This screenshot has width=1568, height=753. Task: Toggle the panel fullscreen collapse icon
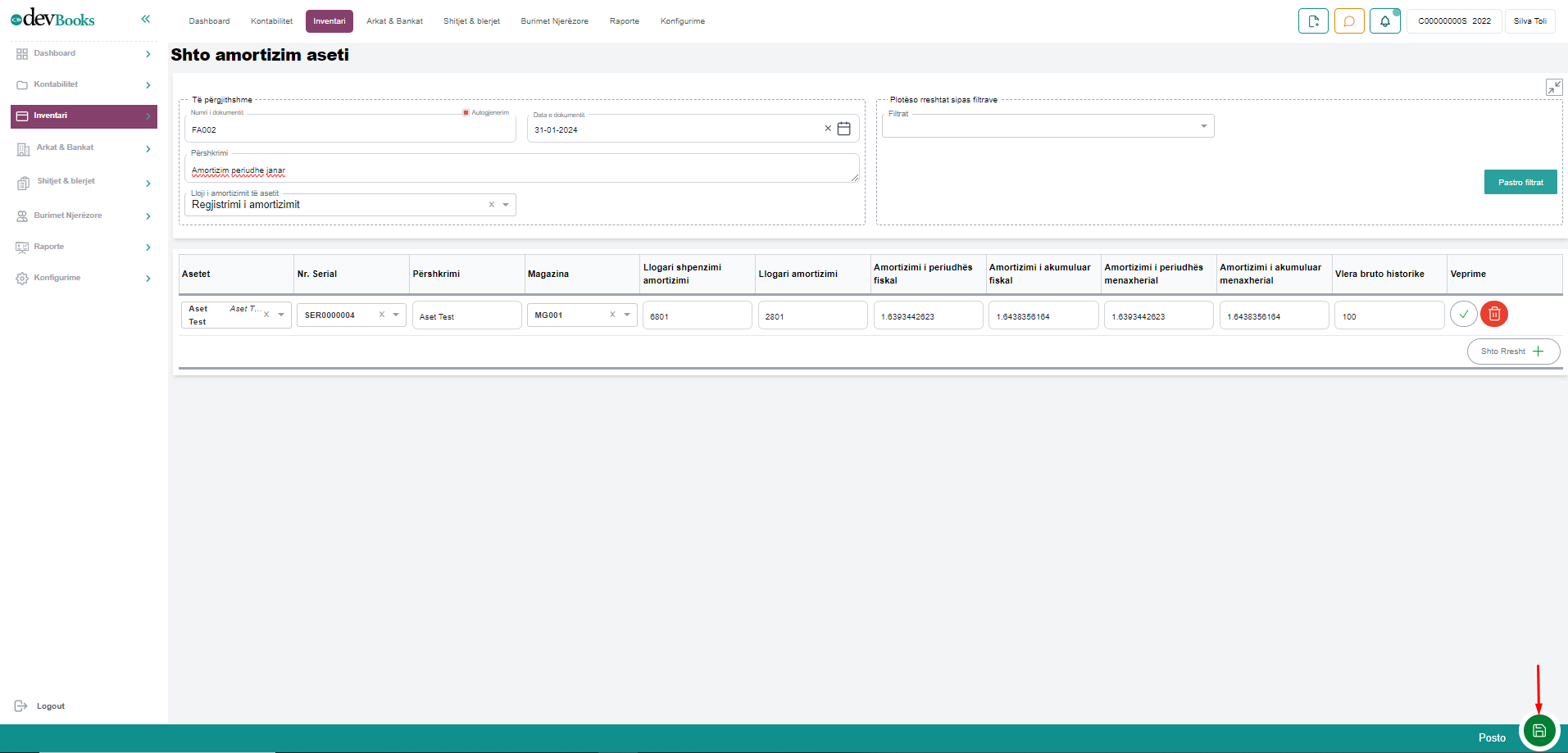(1553, 87)
